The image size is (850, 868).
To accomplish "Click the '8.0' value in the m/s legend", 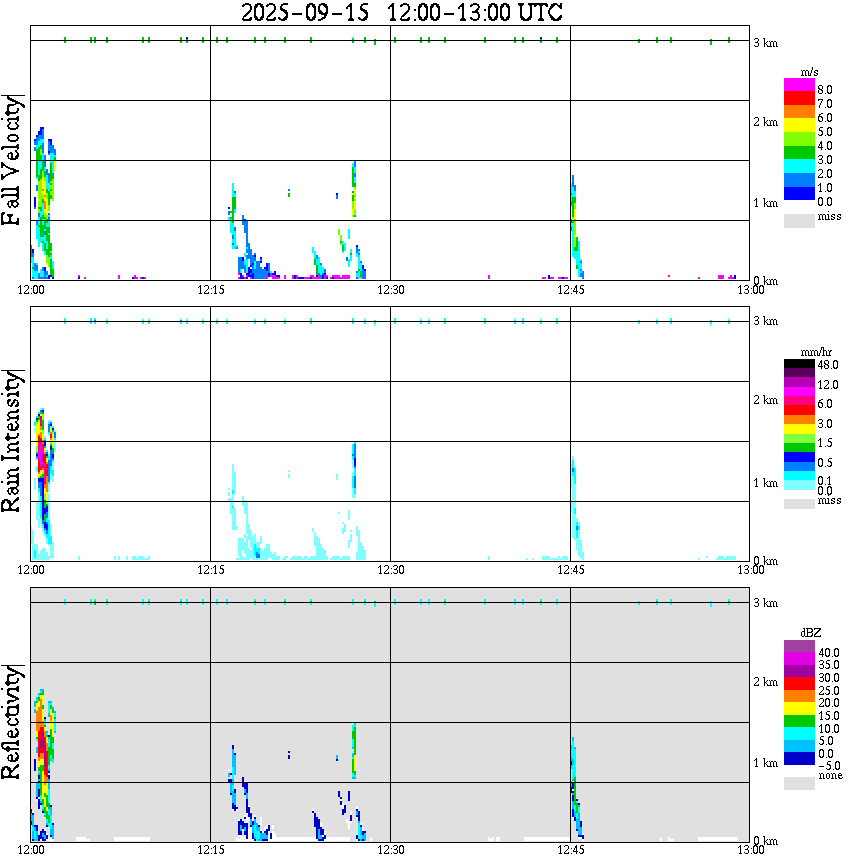I will 825,90.
